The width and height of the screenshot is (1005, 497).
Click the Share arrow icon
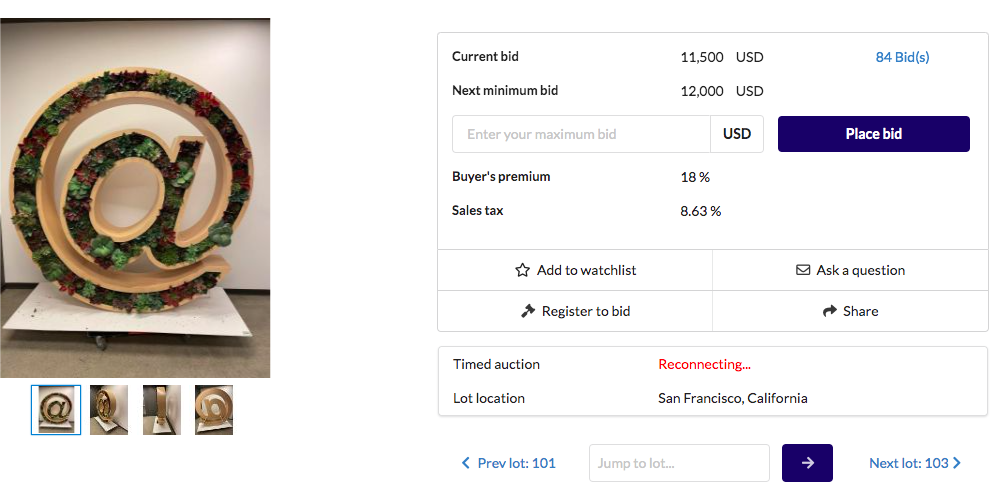(829, 311)
